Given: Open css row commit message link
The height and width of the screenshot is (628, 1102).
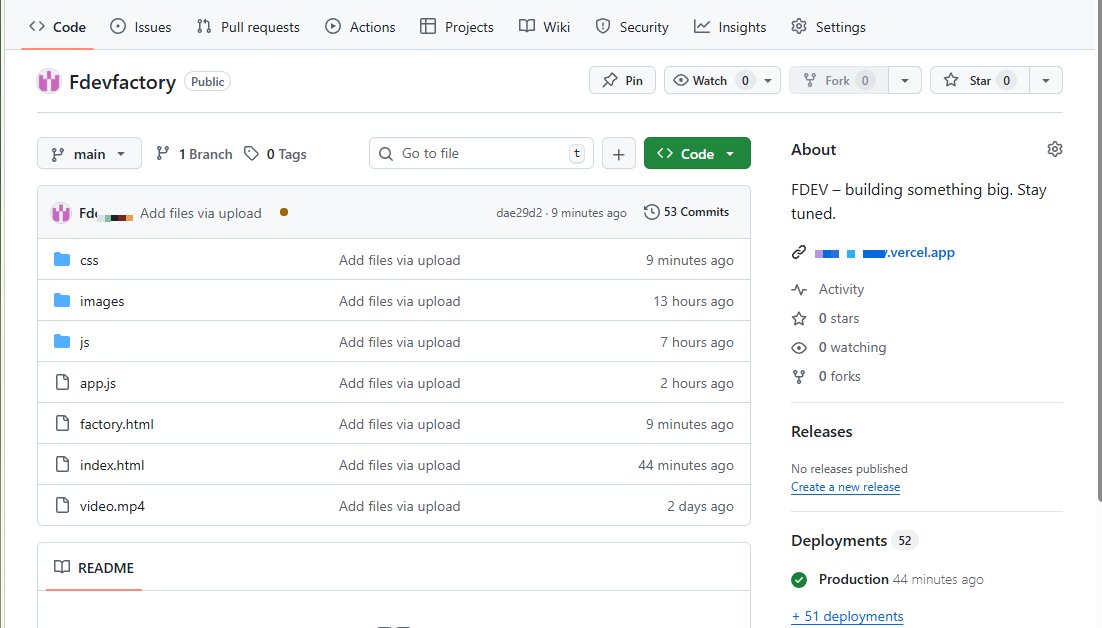Looking at the screenshot, I should (399, 260).
